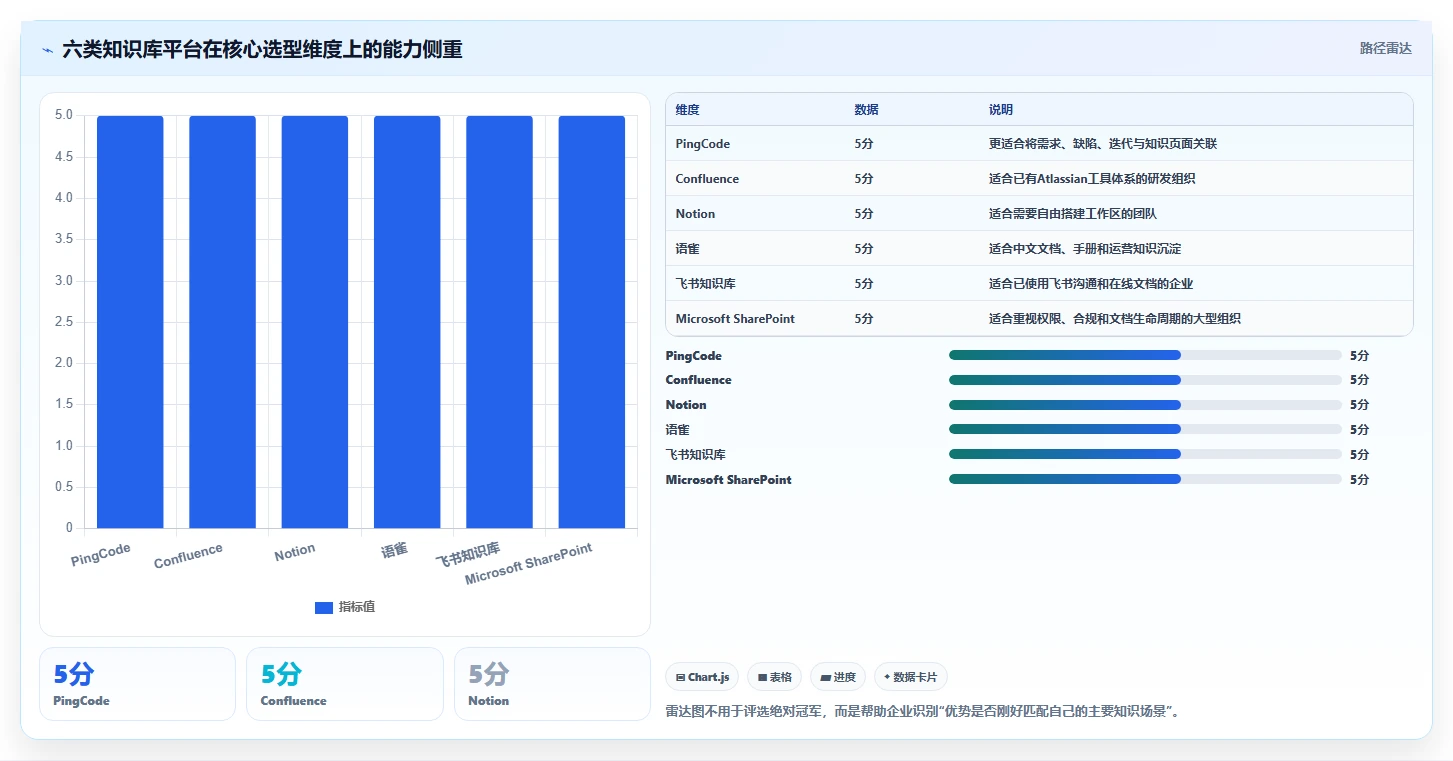Click the 六类知识库平台在核心选型维度上的能力侧重 title
This screenshot has width=1453, height=761.
pos(262,50)
